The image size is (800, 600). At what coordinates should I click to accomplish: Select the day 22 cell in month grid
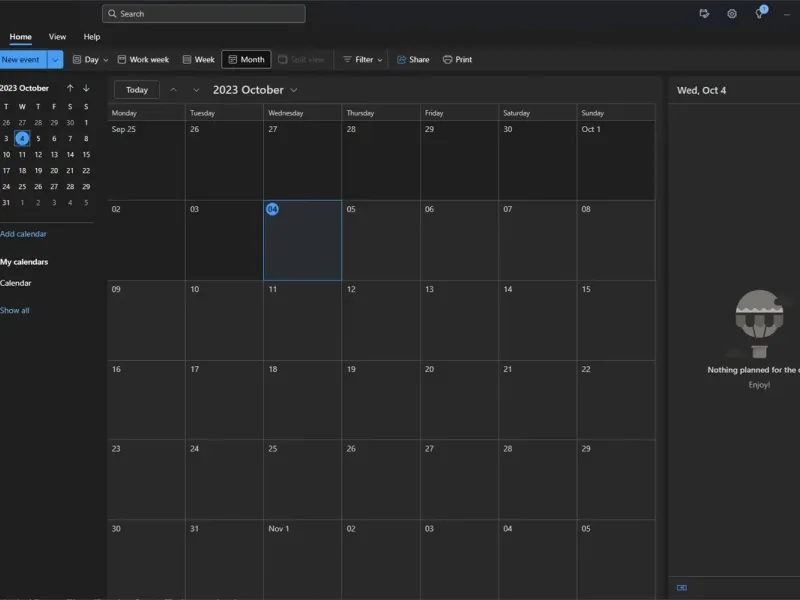coord(616,400)
